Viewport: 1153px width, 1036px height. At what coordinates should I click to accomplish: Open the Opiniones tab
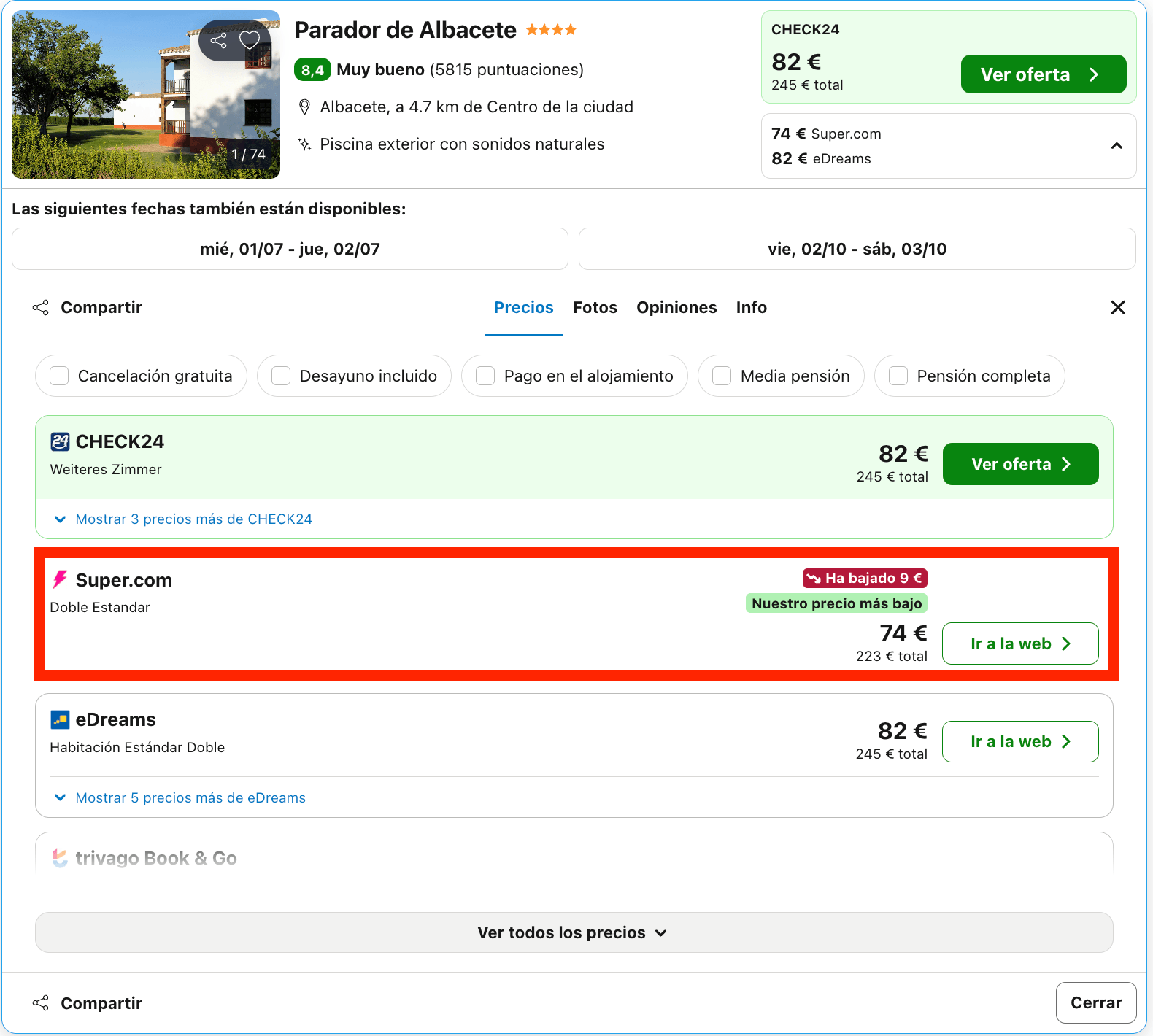point(676,307)
